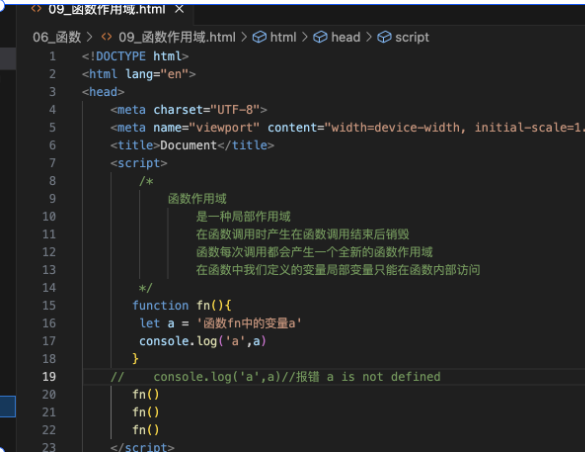
Task: Click the closing brace on line 18
Action: [135, 358]
